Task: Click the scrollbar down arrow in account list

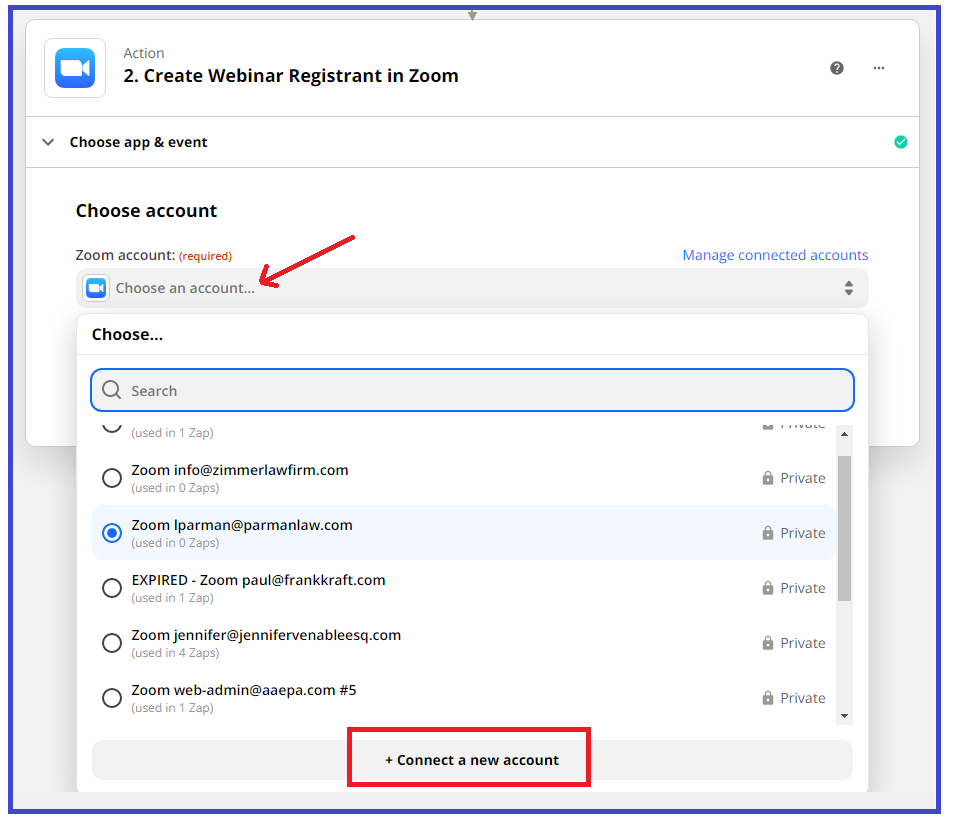Action: (844, 716)
